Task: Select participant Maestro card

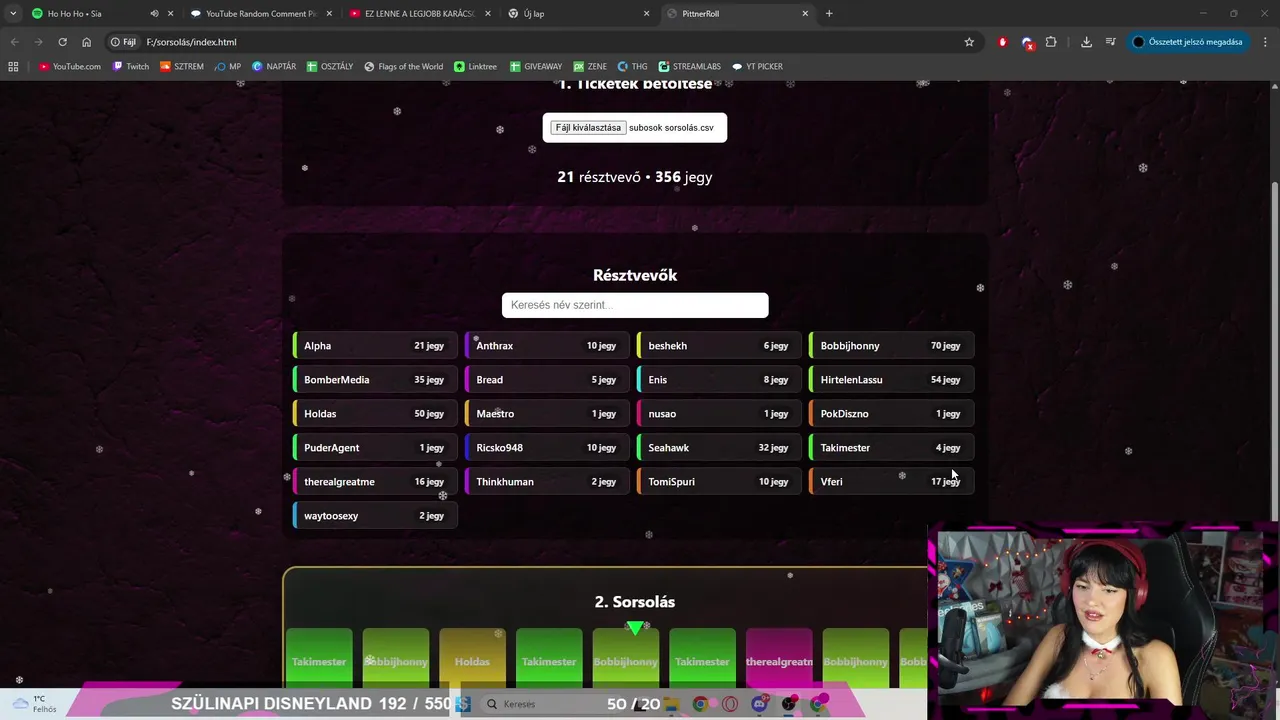Action: coord(547,414)
